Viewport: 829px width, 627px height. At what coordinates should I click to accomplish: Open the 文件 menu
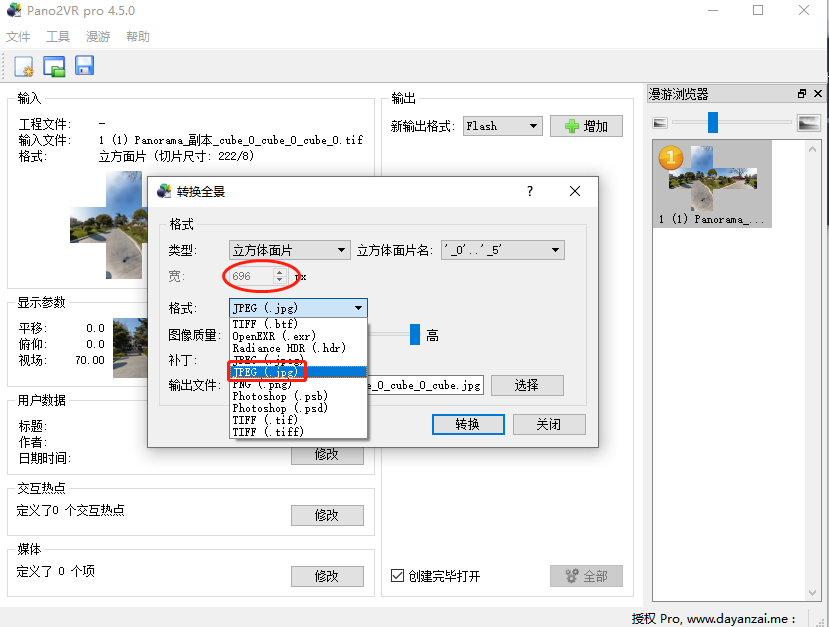17,36
